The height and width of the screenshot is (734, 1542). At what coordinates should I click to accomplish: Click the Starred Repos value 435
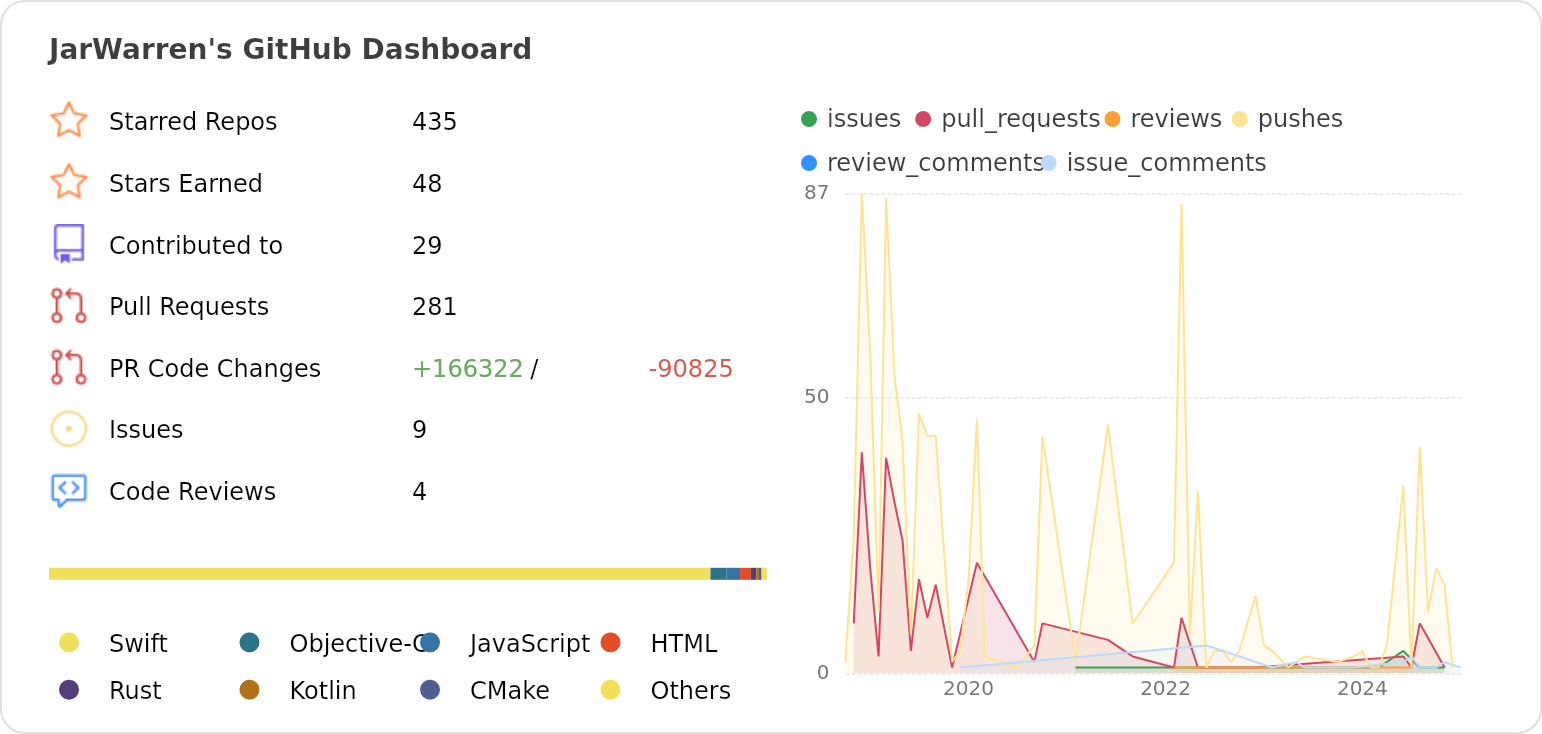click(435, 122)
